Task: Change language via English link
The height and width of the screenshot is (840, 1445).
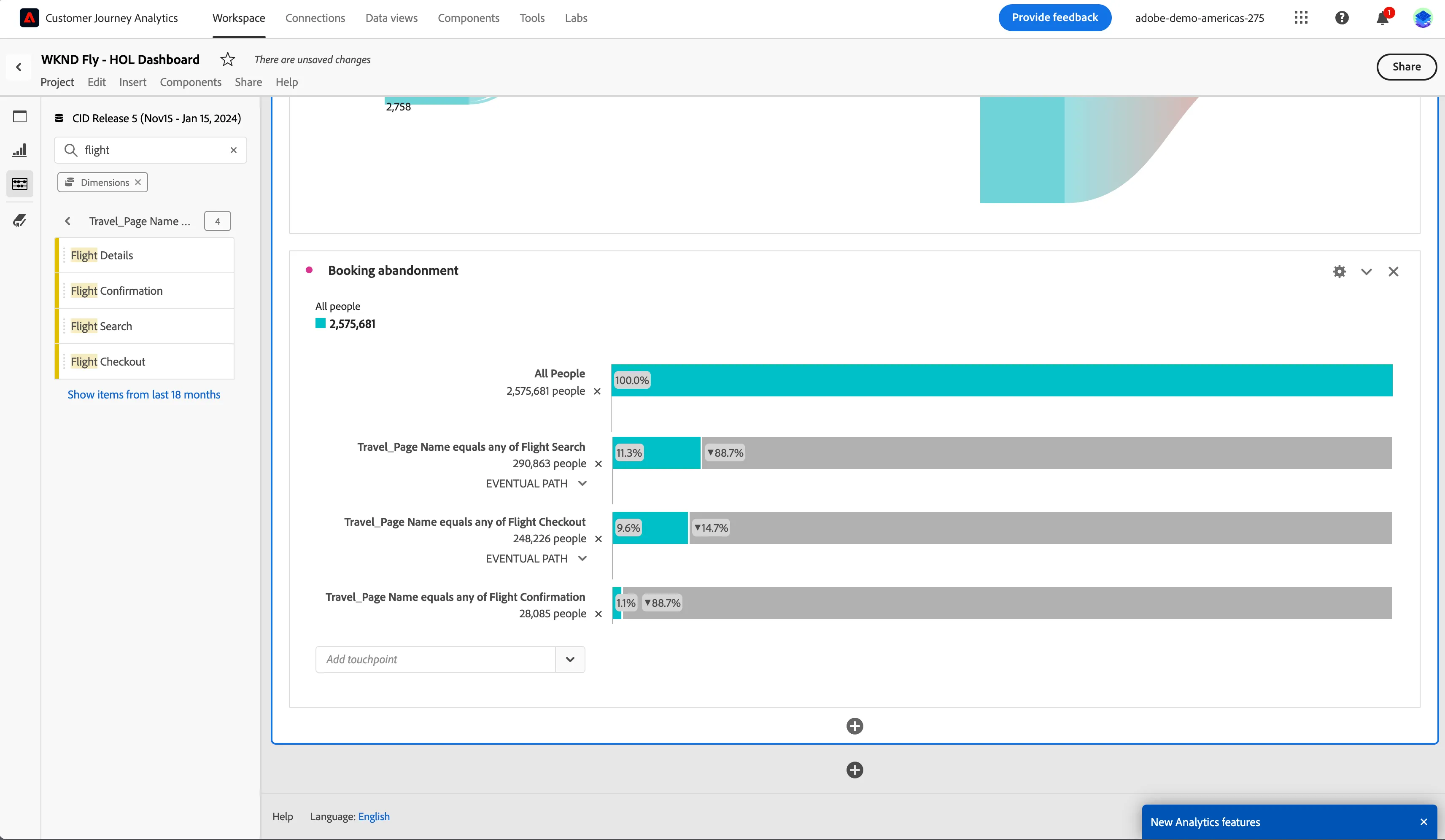Action: (374, 816)
